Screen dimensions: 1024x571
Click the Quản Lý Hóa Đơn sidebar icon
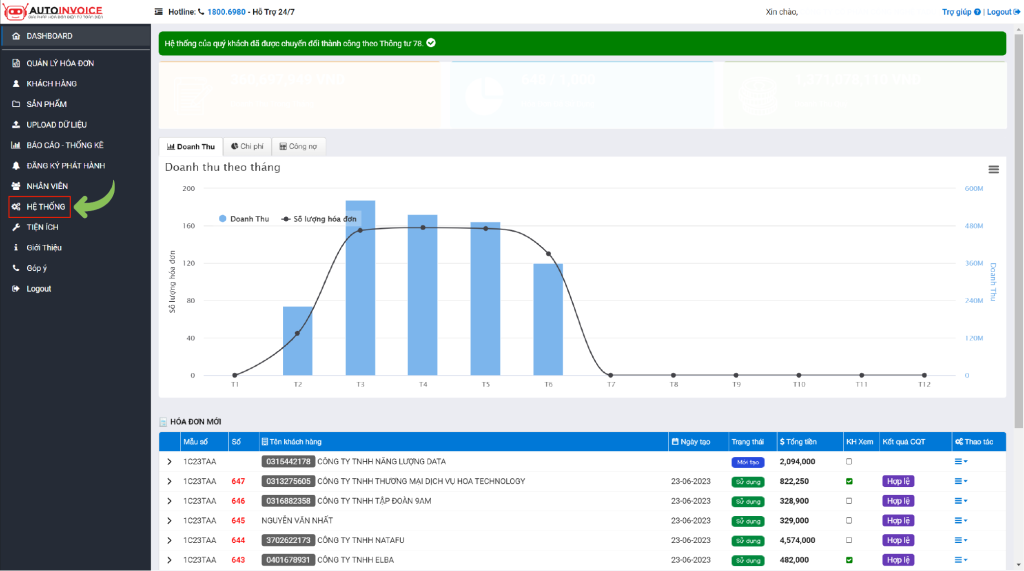click(x=16, y=63)
